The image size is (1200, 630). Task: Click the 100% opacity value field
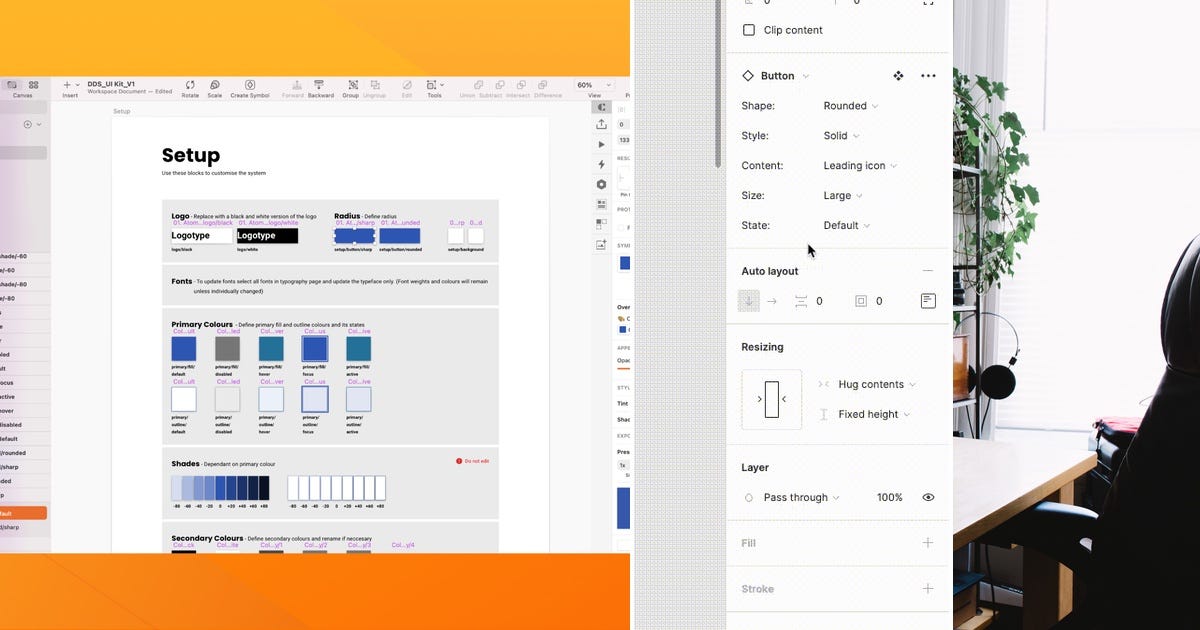tap(889, 497)
